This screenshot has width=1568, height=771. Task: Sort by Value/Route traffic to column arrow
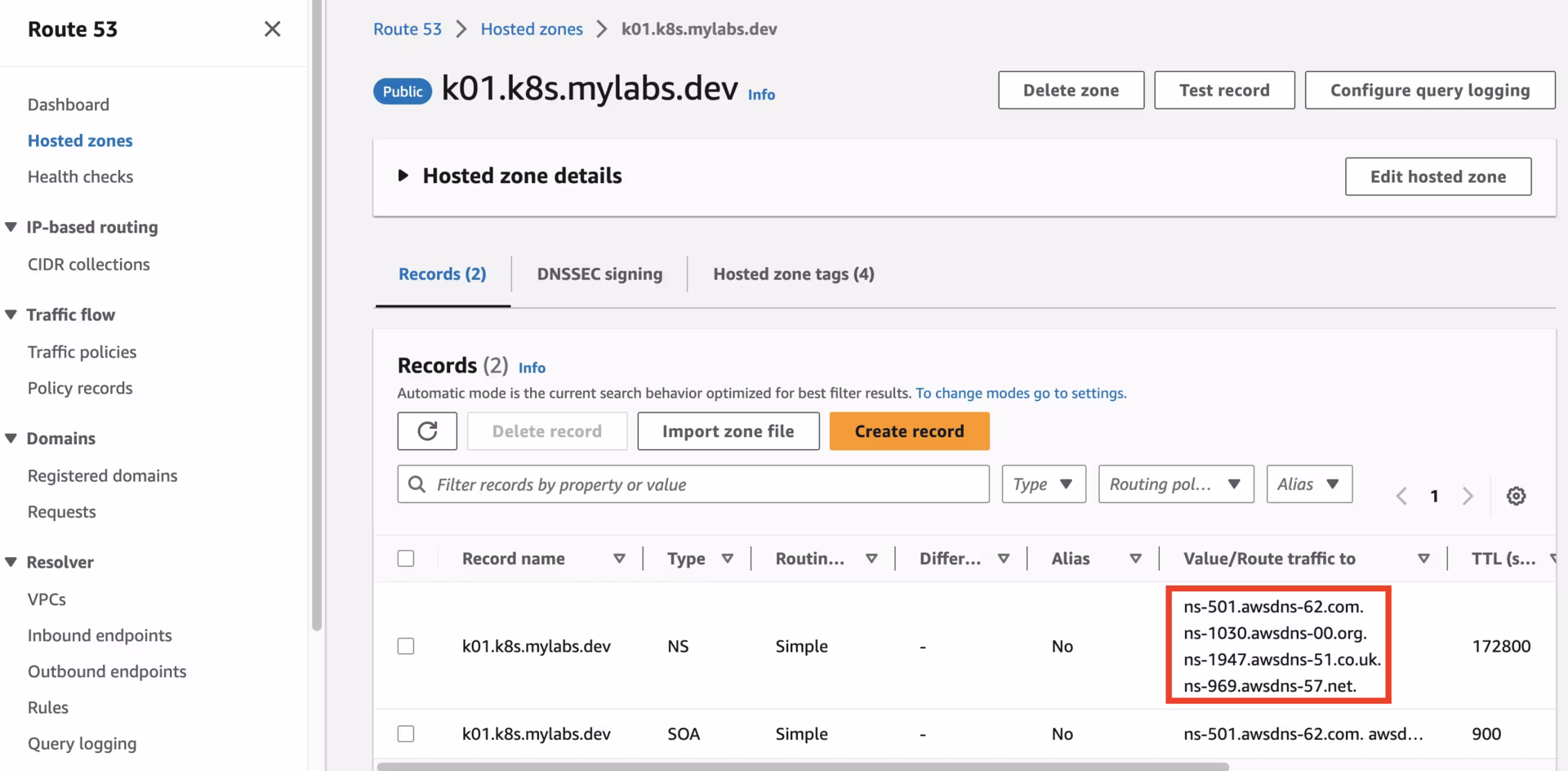pyautogui.click(x=1423, y=559)
